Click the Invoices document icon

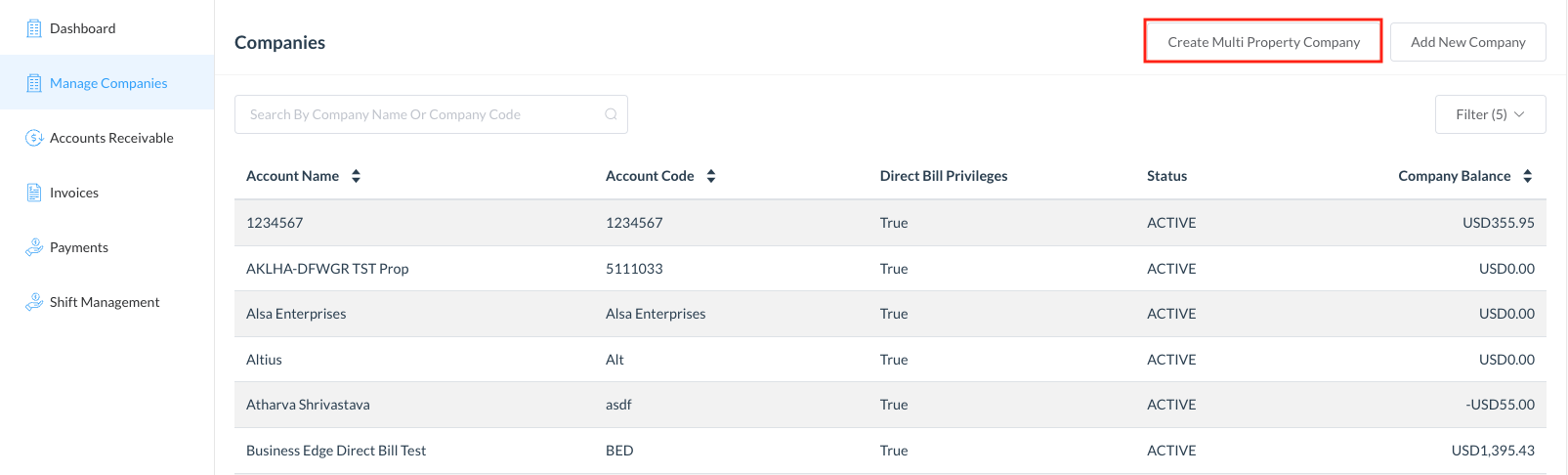tap(34, 193)
